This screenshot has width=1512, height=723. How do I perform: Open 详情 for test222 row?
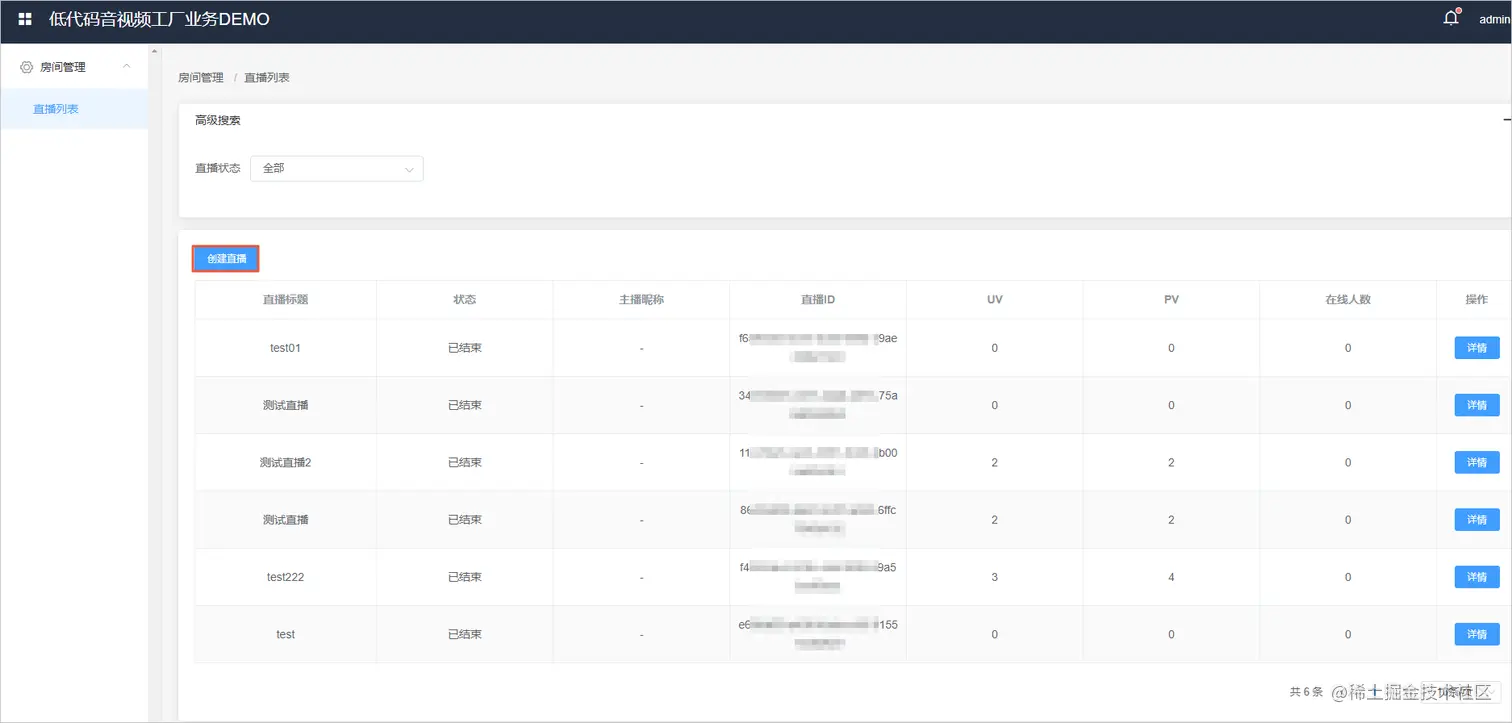1476,577
